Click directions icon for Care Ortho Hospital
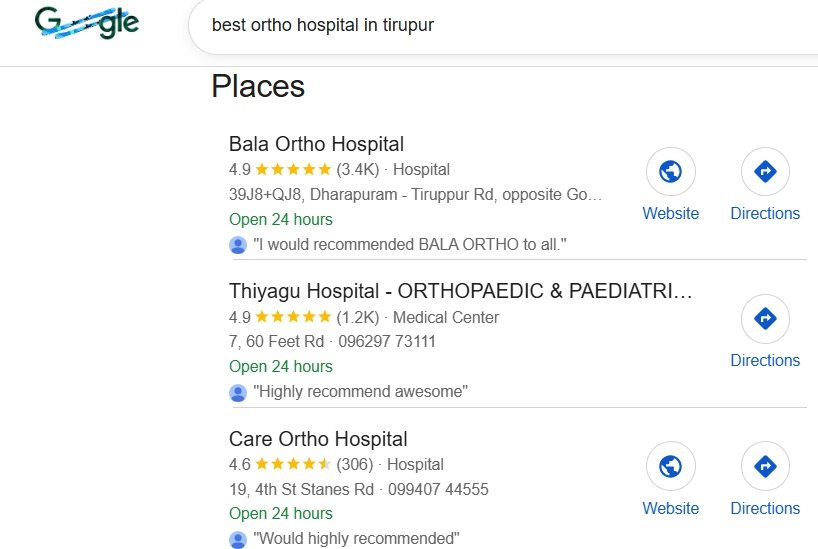This screenshot has width=818, height=549. coord(765,467)
